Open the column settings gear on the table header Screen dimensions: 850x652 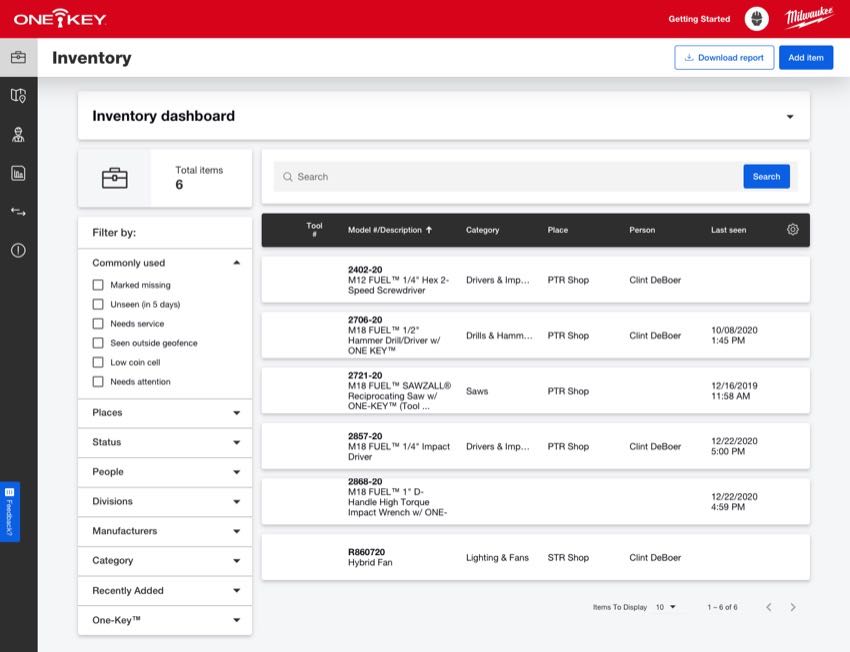(792, 229)
